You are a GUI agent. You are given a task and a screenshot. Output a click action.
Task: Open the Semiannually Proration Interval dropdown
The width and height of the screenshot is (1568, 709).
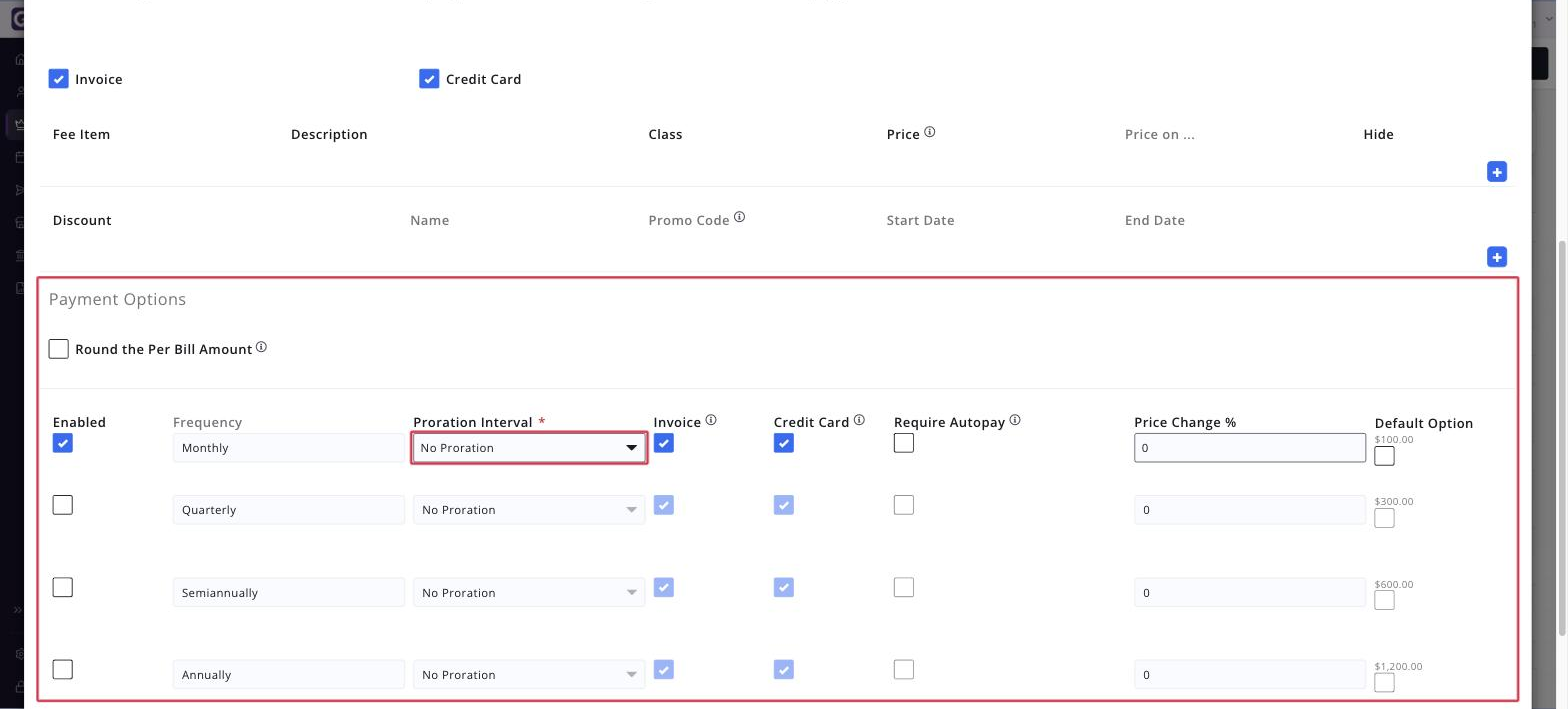529,592
